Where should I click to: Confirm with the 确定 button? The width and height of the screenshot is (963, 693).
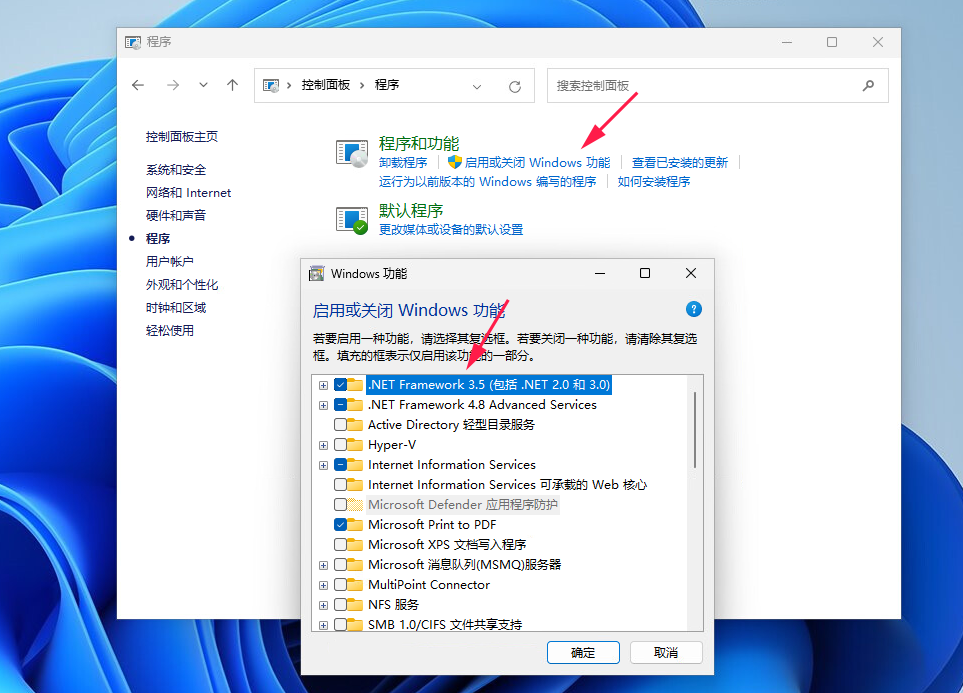pos(583,652)
